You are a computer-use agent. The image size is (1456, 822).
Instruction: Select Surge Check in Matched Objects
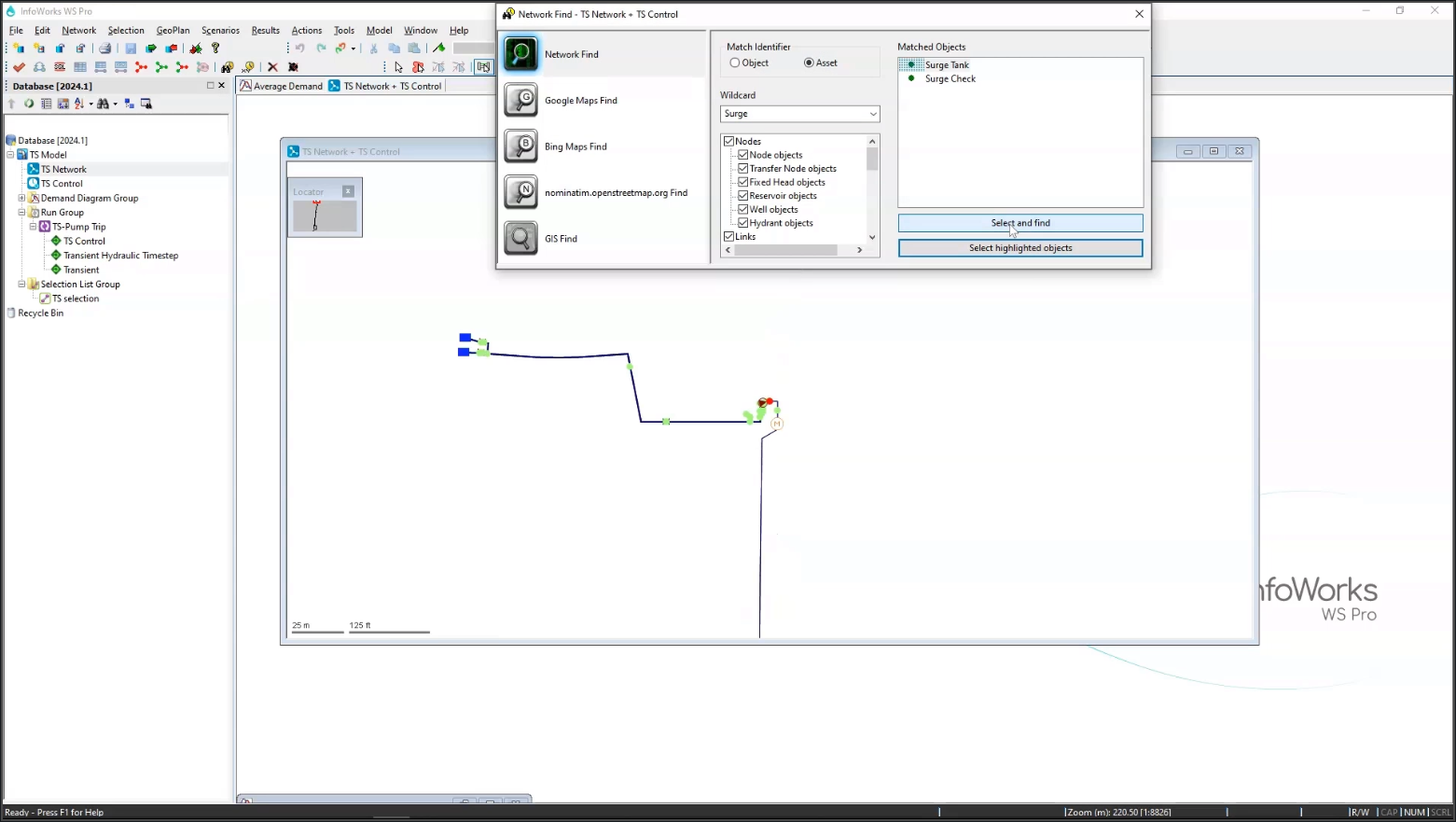950,79
